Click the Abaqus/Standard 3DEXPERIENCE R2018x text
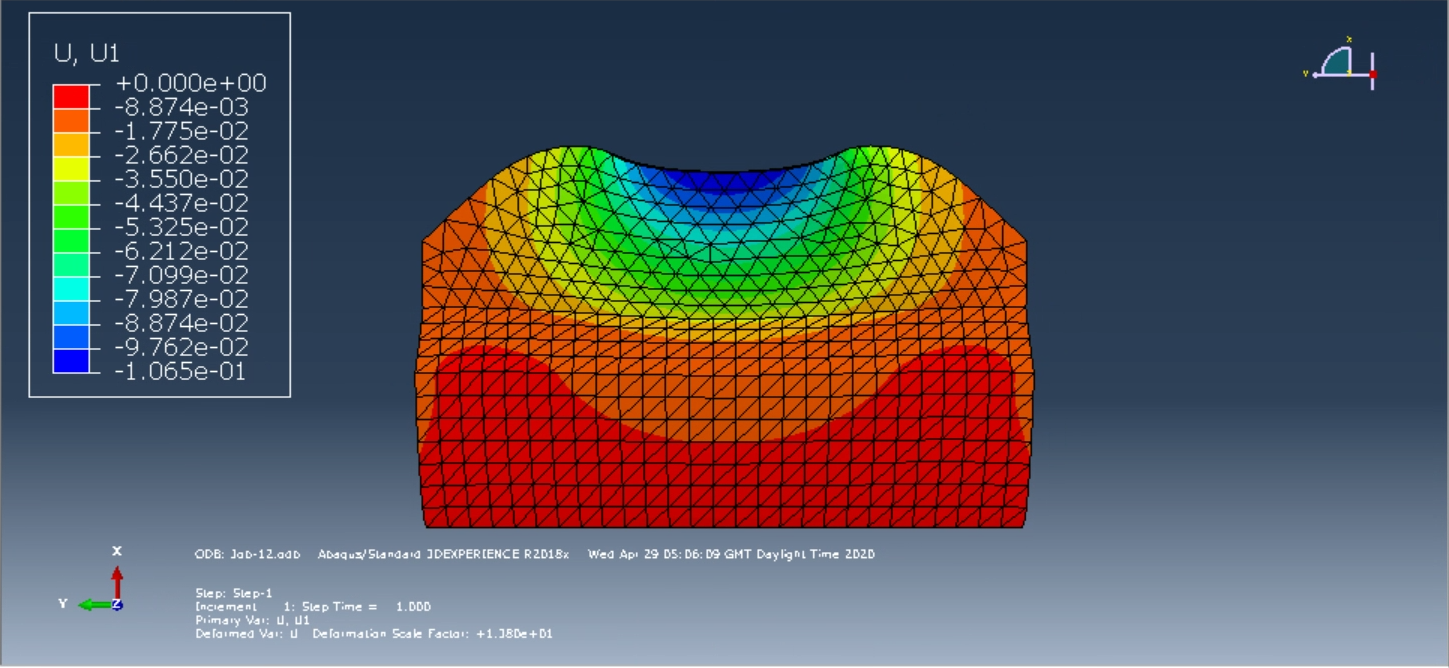The height and width of the screenshot is (668, 1449). 443,554
